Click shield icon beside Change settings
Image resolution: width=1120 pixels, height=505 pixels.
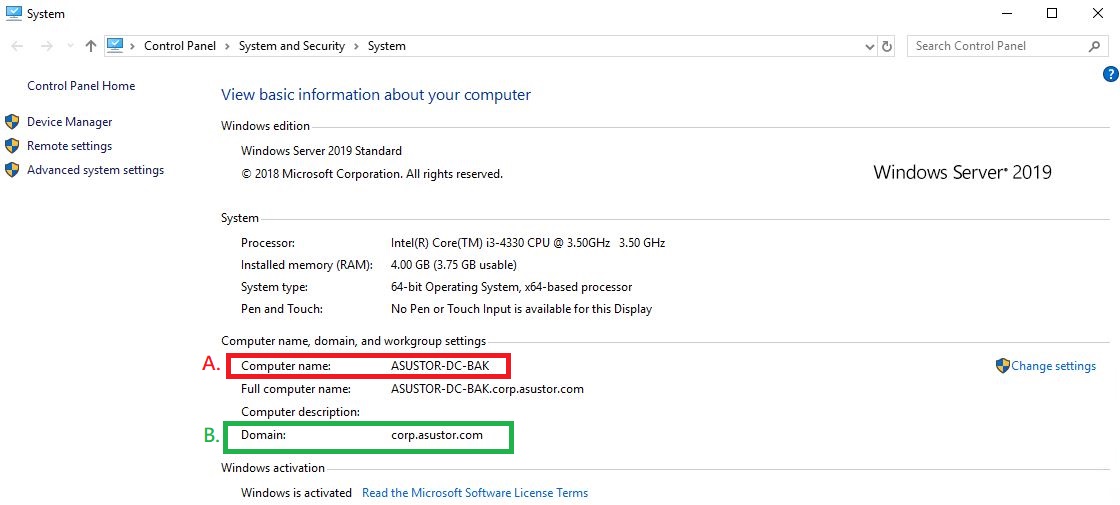pyautogui.click(x=1003, y=366)
